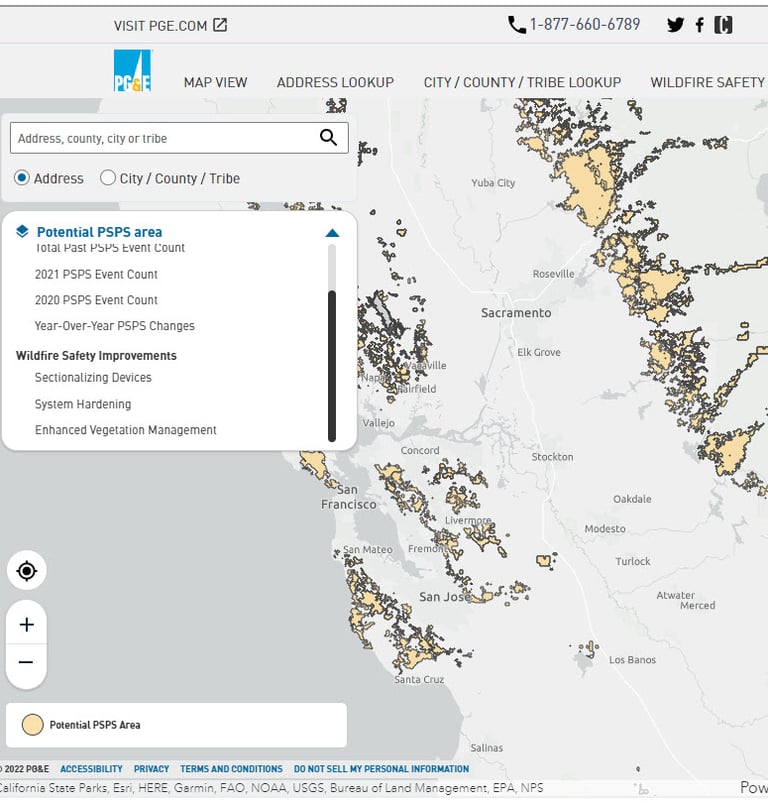Click the San Mateo label on the map
768x803 pixels.
368,550
